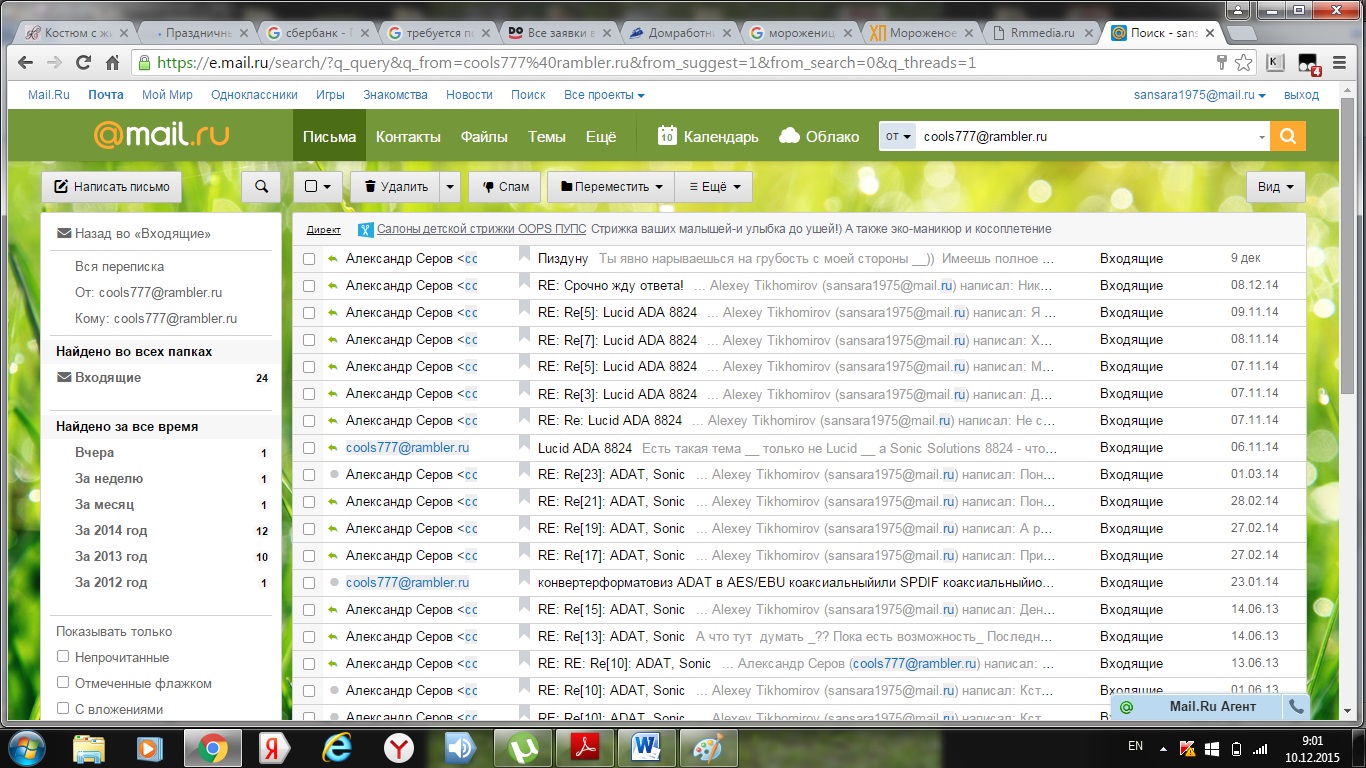The width and height of the screenshot is (1366, 768).
Task: Tick checkbox of Lucid ADA 8824 from 06.11.14
Action: tap(309, 448)
